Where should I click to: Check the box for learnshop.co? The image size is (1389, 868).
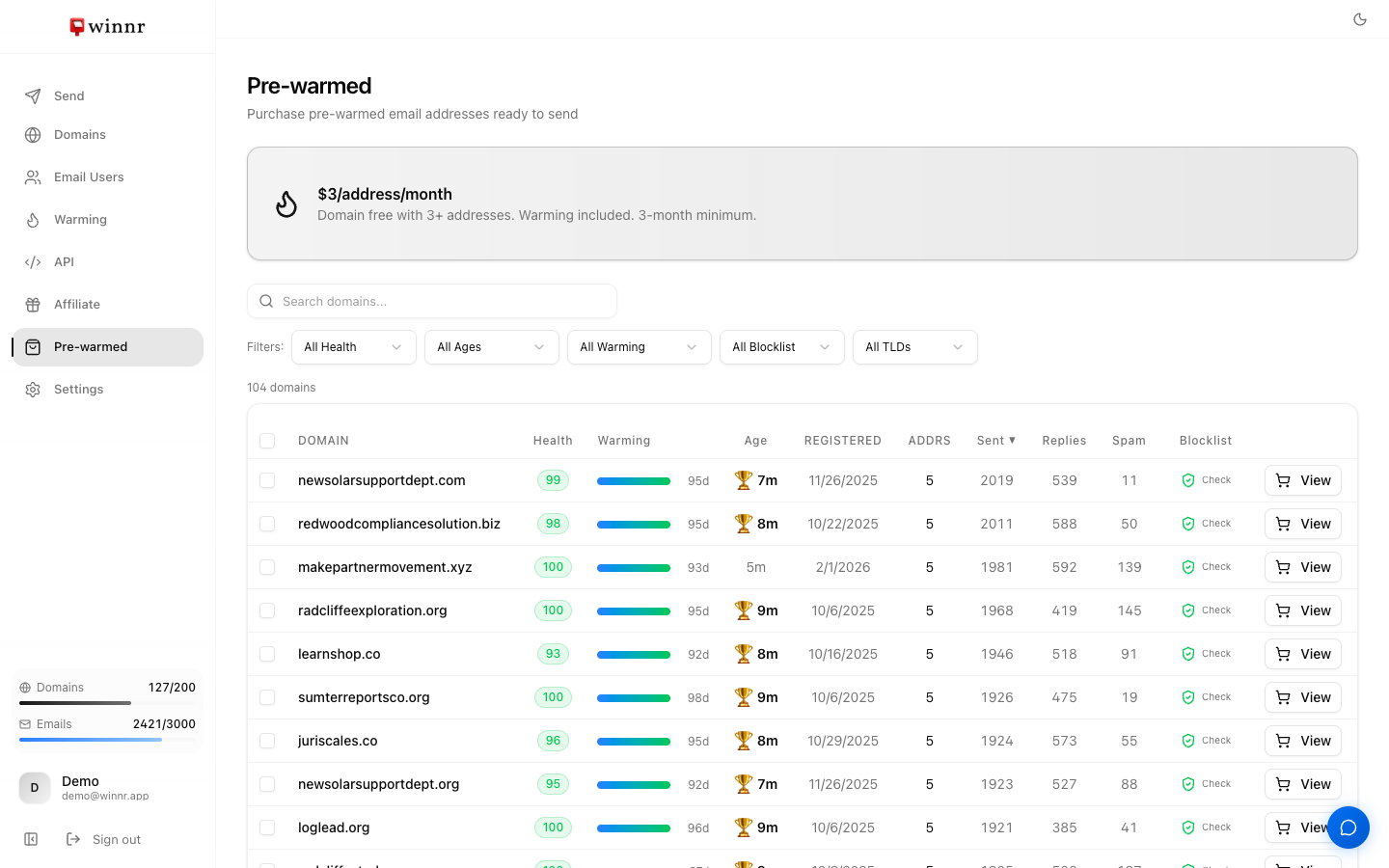pyautogui.click(x=267, y=654)
